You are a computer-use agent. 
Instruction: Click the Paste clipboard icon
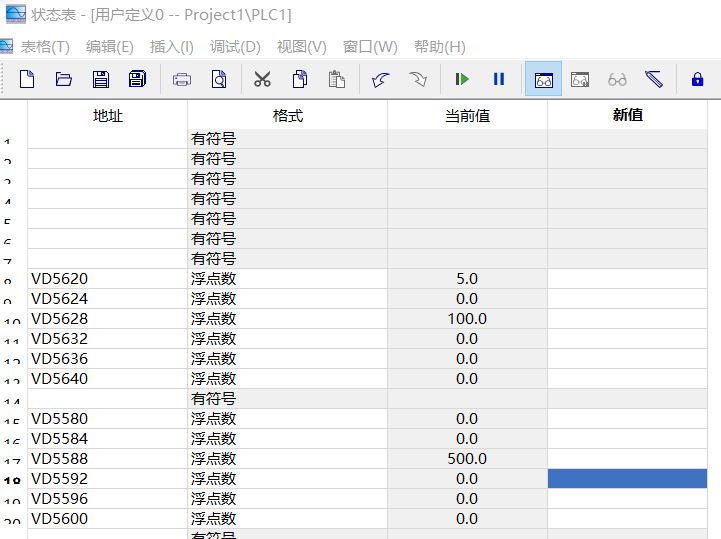(337, 79)
